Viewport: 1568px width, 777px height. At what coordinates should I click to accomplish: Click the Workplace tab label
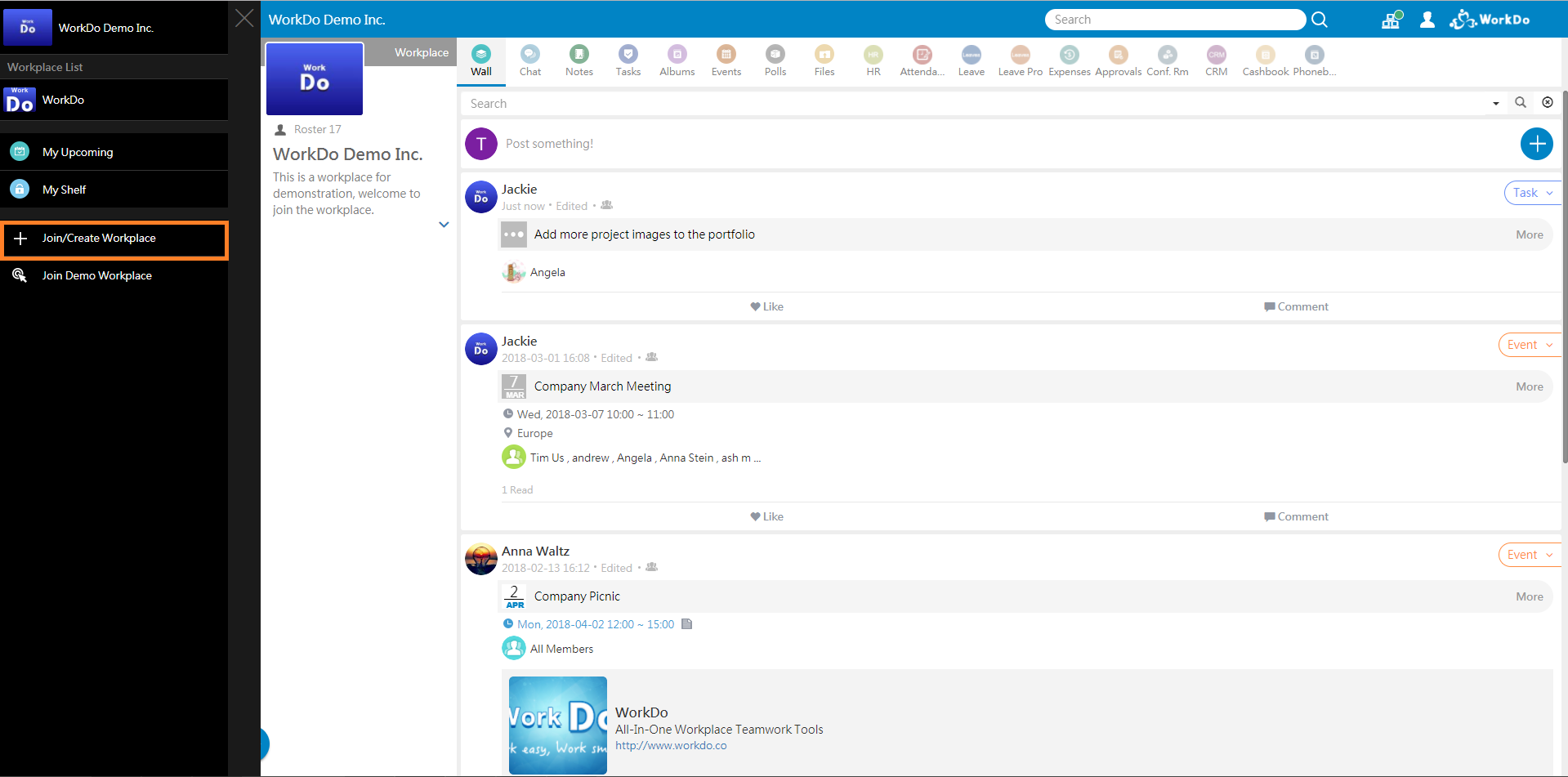pos(422,52)
